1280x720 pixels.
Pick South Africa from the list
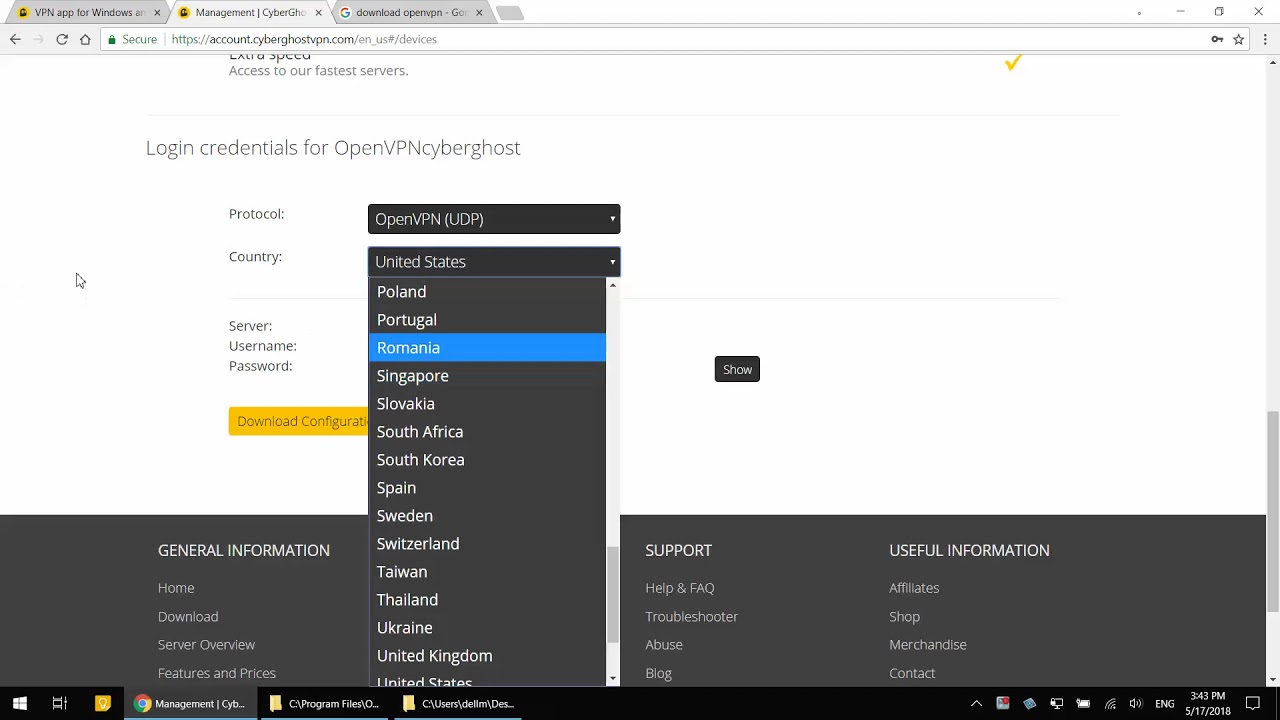click(x=487, y=432)
